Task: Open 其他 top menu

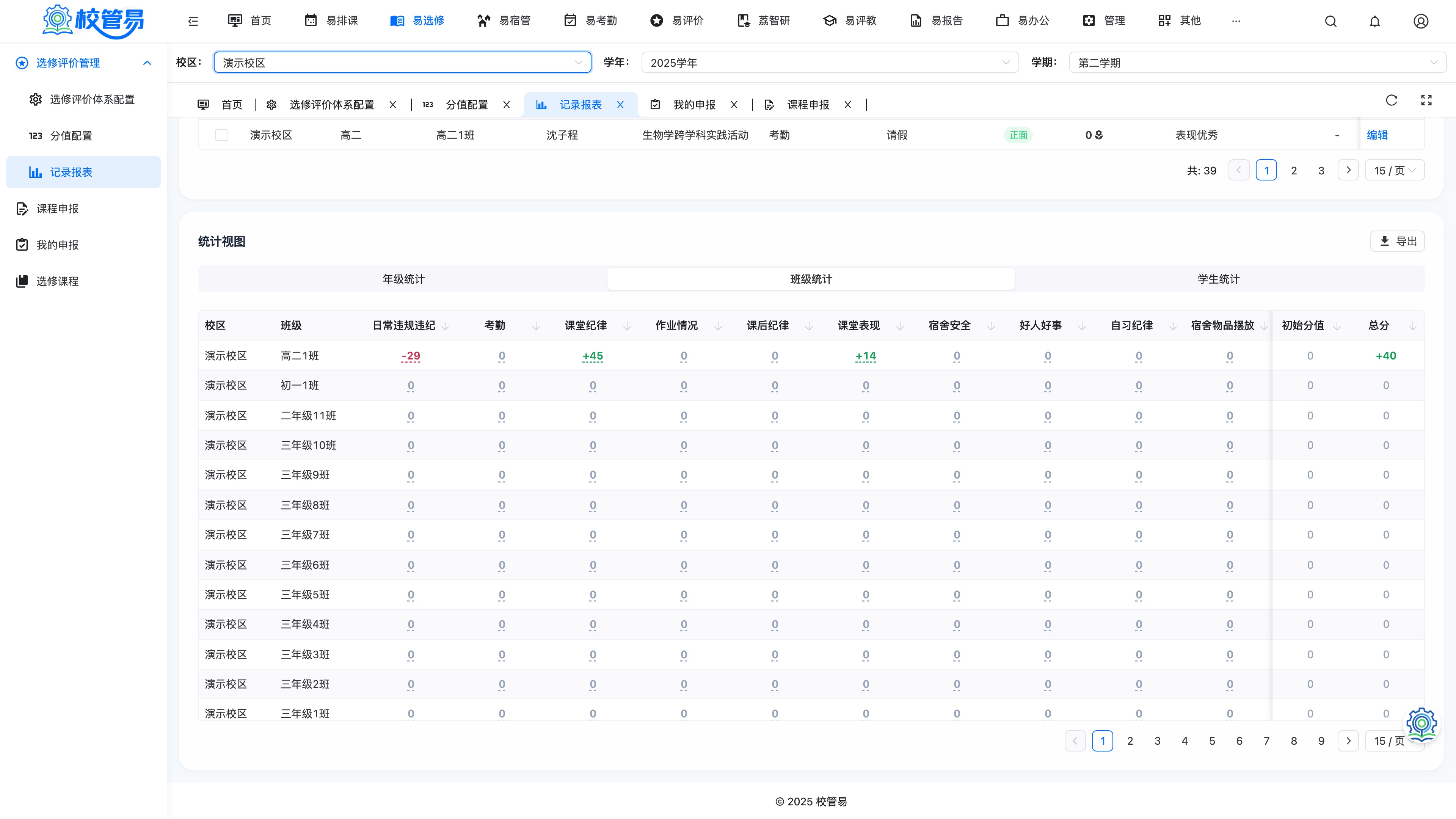Action: [x=1180, y=21]
